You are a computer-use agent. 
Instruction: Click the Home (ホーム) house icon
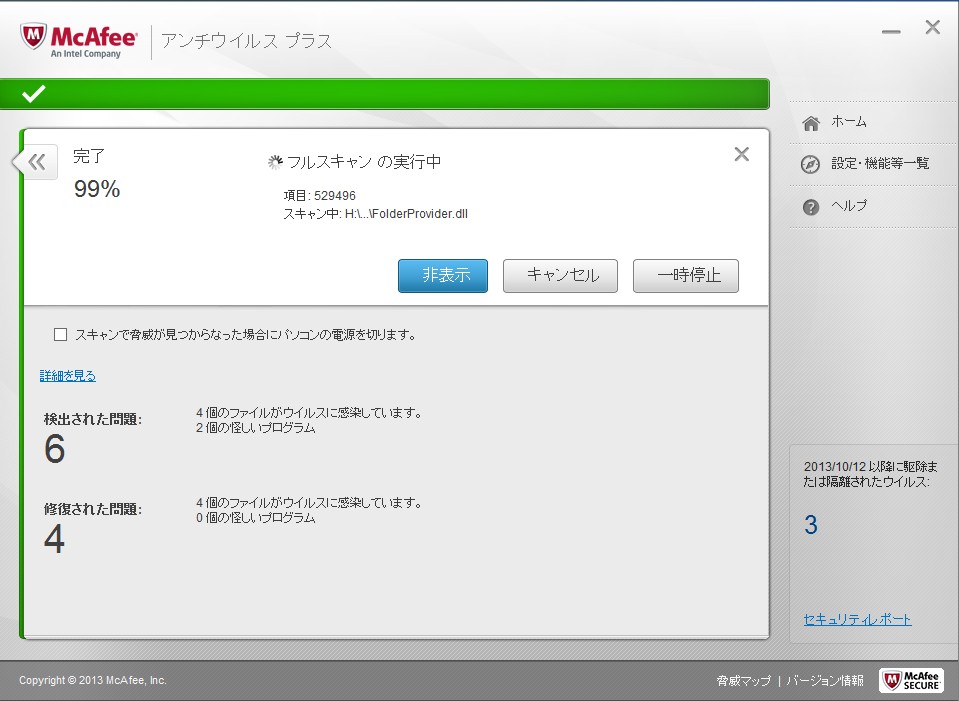coord(811,123)
